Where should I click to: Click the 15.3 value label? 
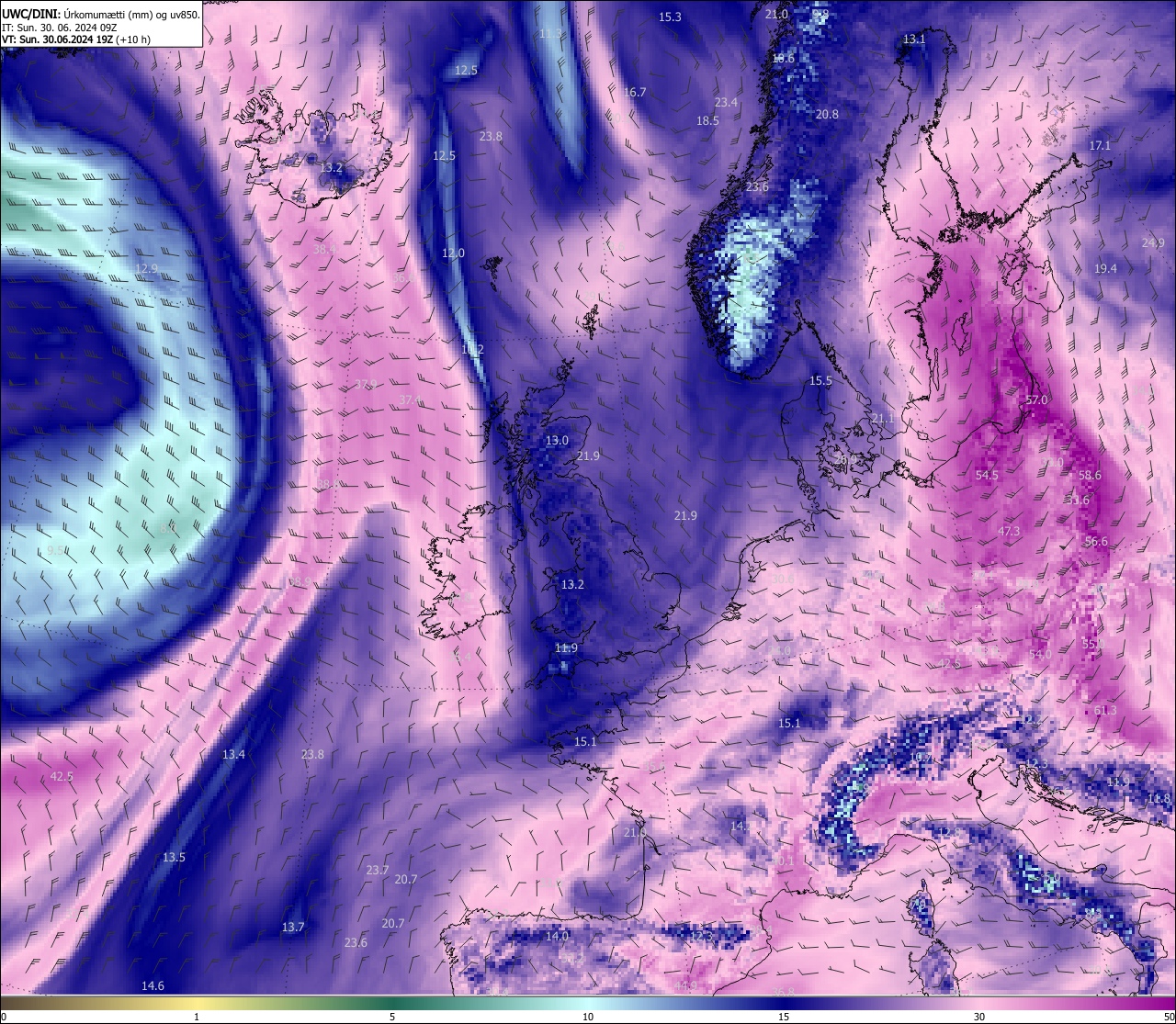pos(670,17)
